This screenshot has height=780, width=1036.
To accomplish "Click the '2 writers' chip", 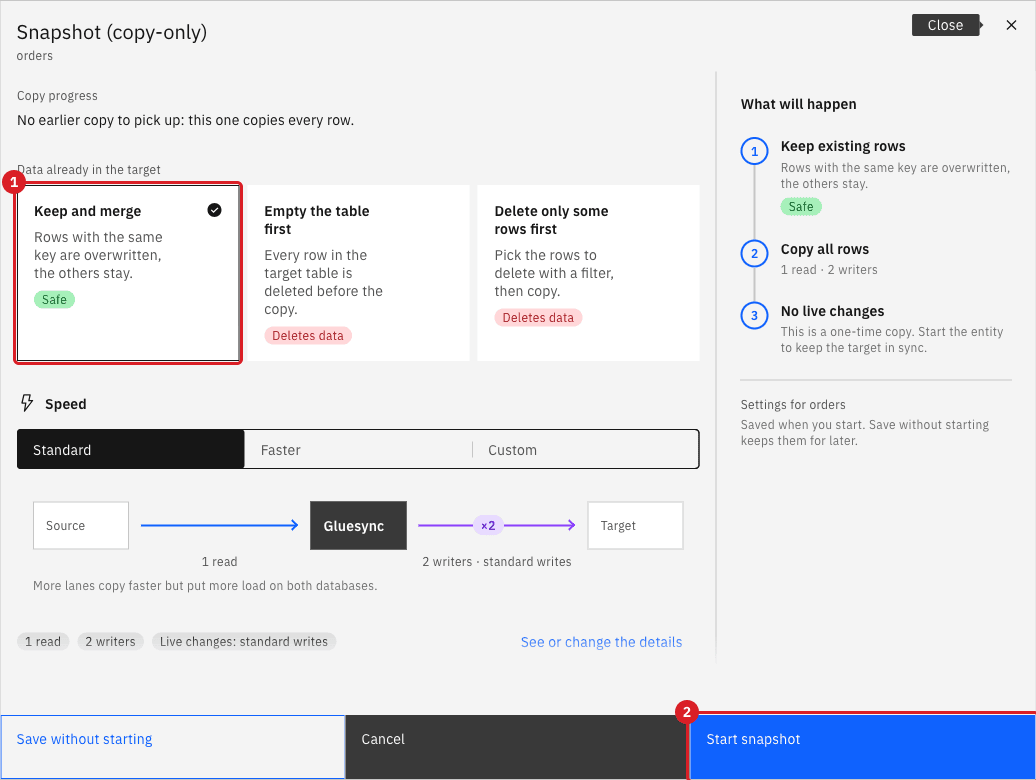I will point(110,641).
